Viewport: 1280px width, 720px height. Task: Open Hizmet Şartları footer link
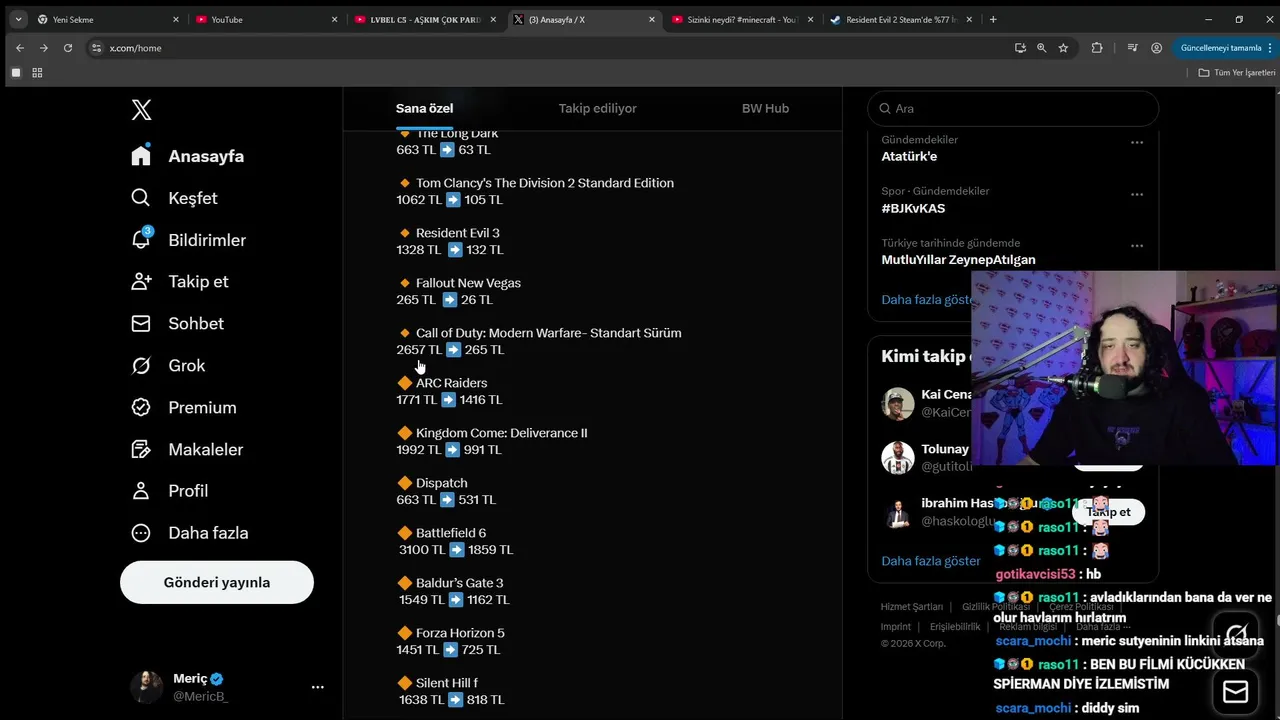click(912, 607)
